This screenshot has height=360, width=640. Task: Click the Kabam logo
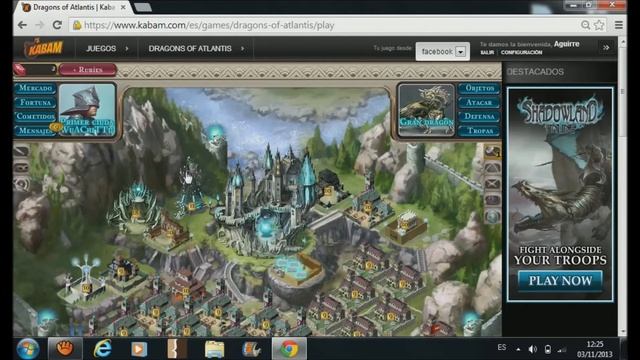(x=44, y=49)
